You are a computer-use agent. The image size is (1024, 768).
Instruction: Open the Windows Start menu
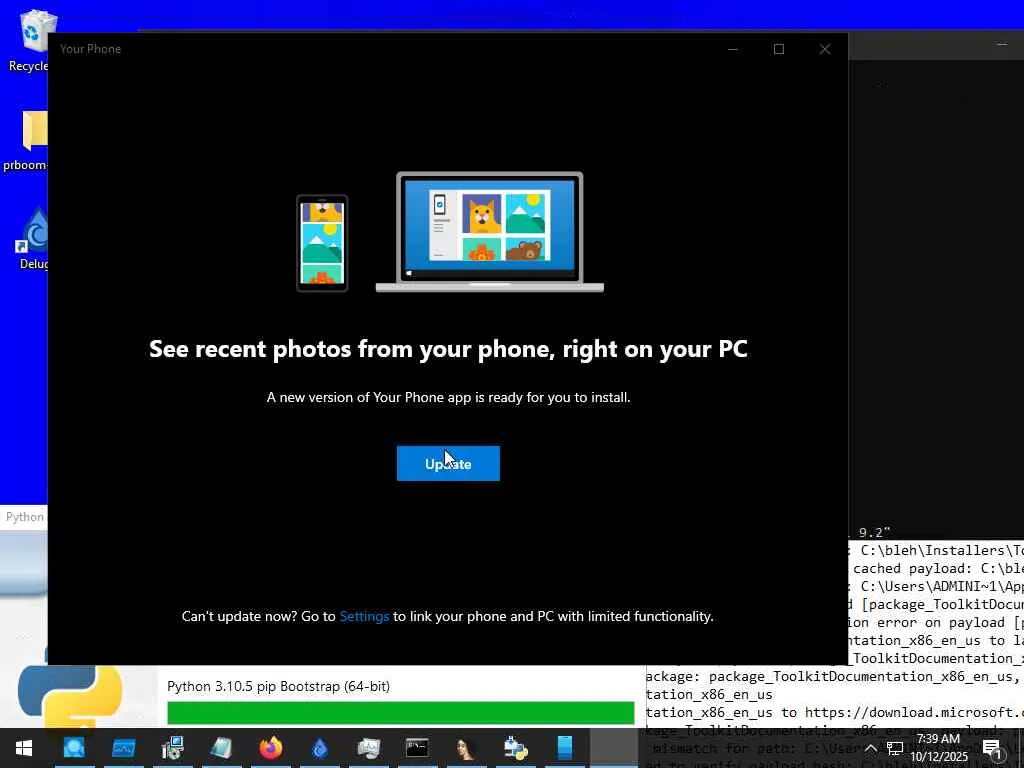[x=24, y=748]
